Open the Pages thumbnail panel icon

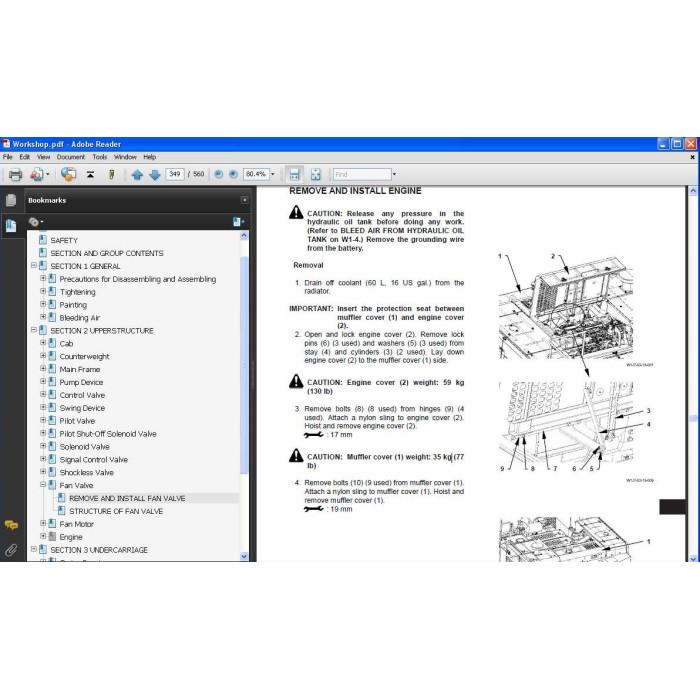[11, 200]
